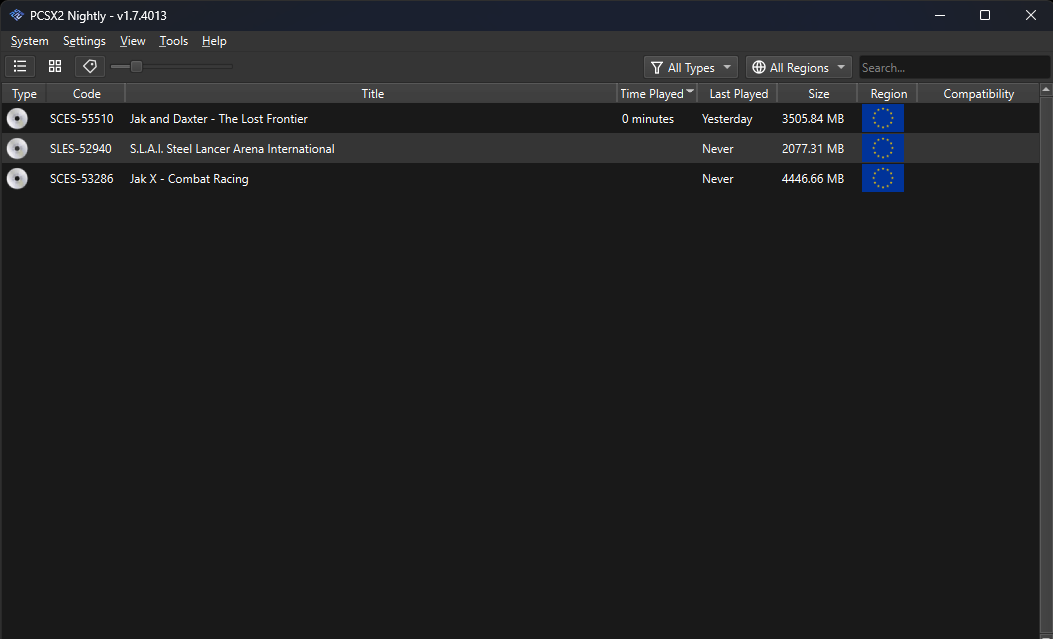The height and width of the screenshot is (639, 1053).
Task: Open the View menu
Action: (132, 41)
